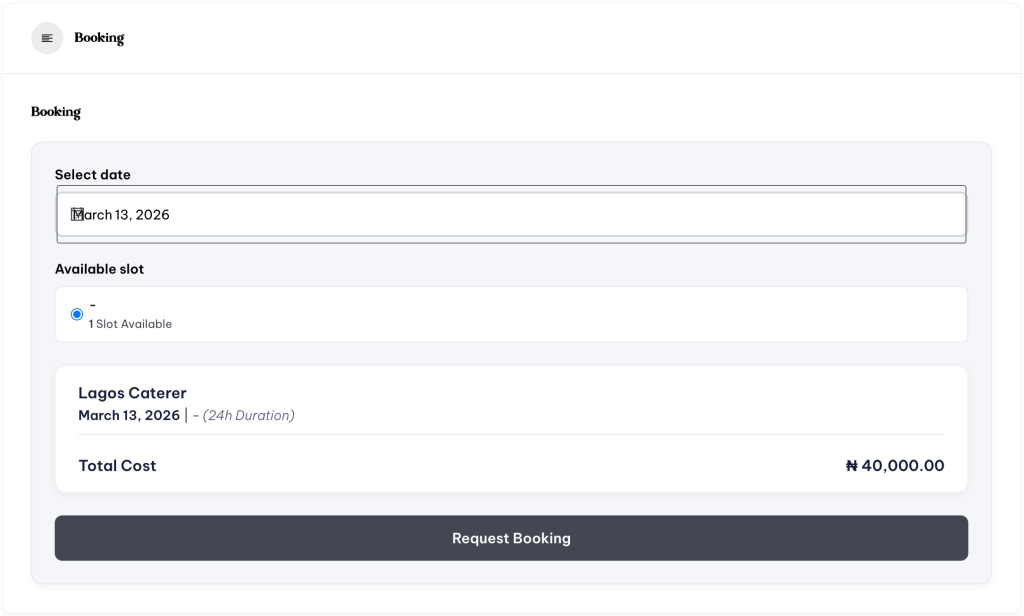Click the slot time dash label

pos(93,304)
